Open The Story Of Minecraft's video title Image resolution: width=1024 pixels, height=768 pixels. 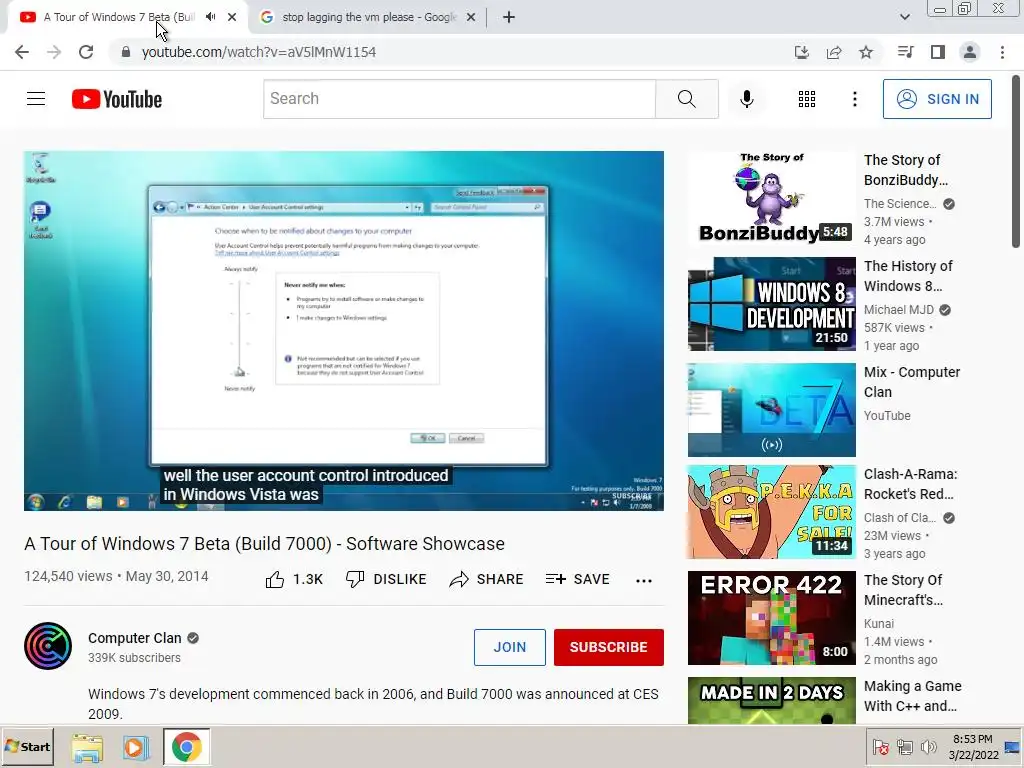[903, 590]
